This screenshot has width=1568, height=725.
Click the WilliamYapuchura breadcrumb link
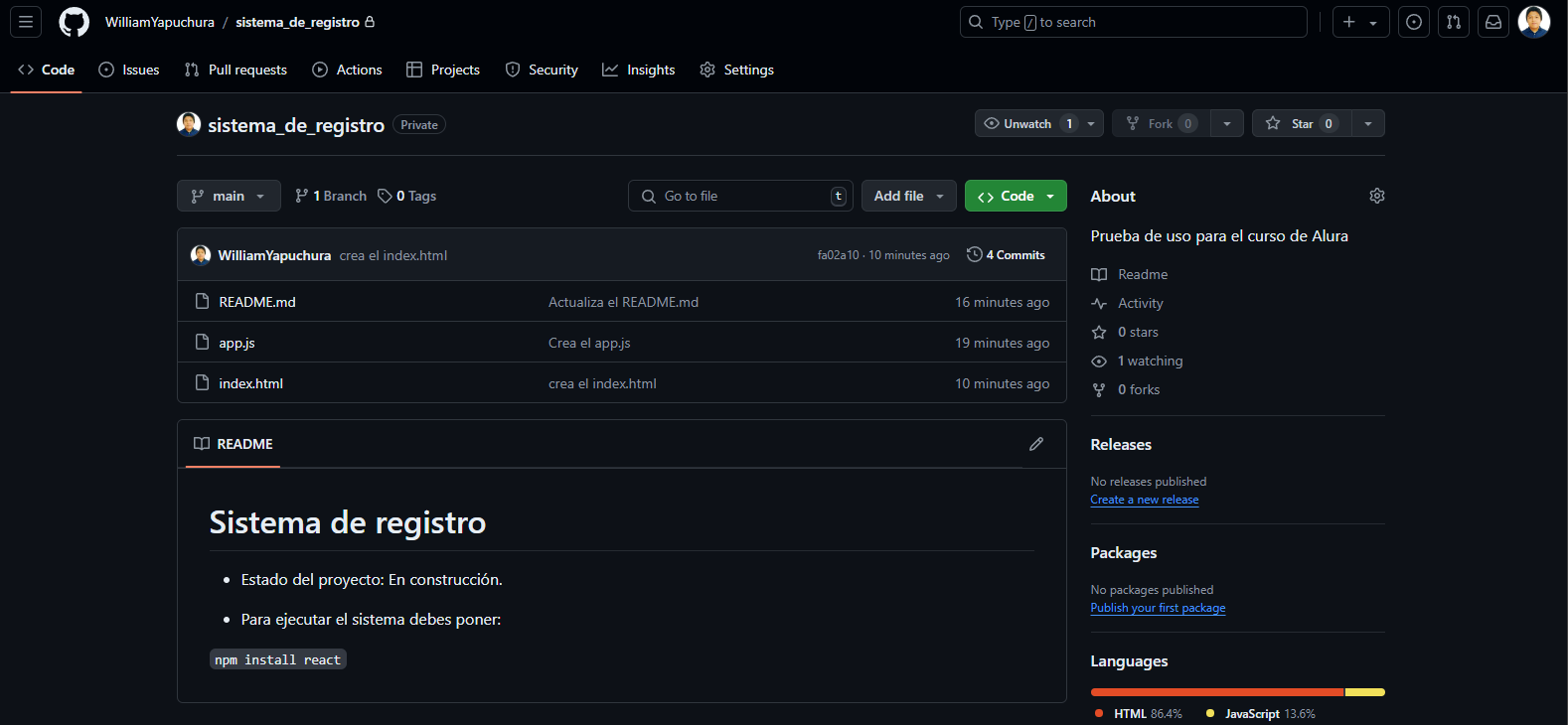click(160, 22)
